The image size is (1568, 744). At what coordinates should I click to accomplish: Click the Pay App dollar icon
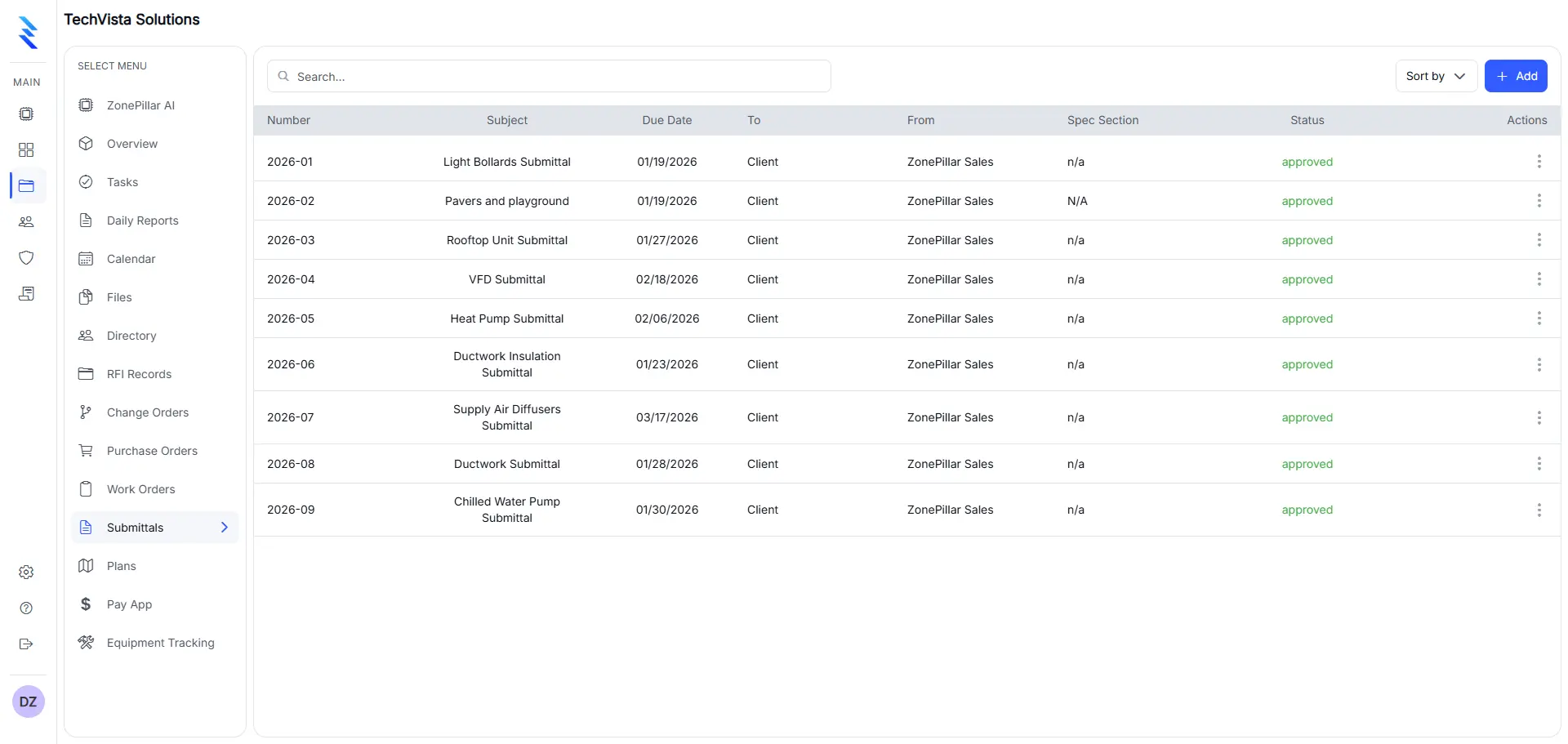coord(86,604)
